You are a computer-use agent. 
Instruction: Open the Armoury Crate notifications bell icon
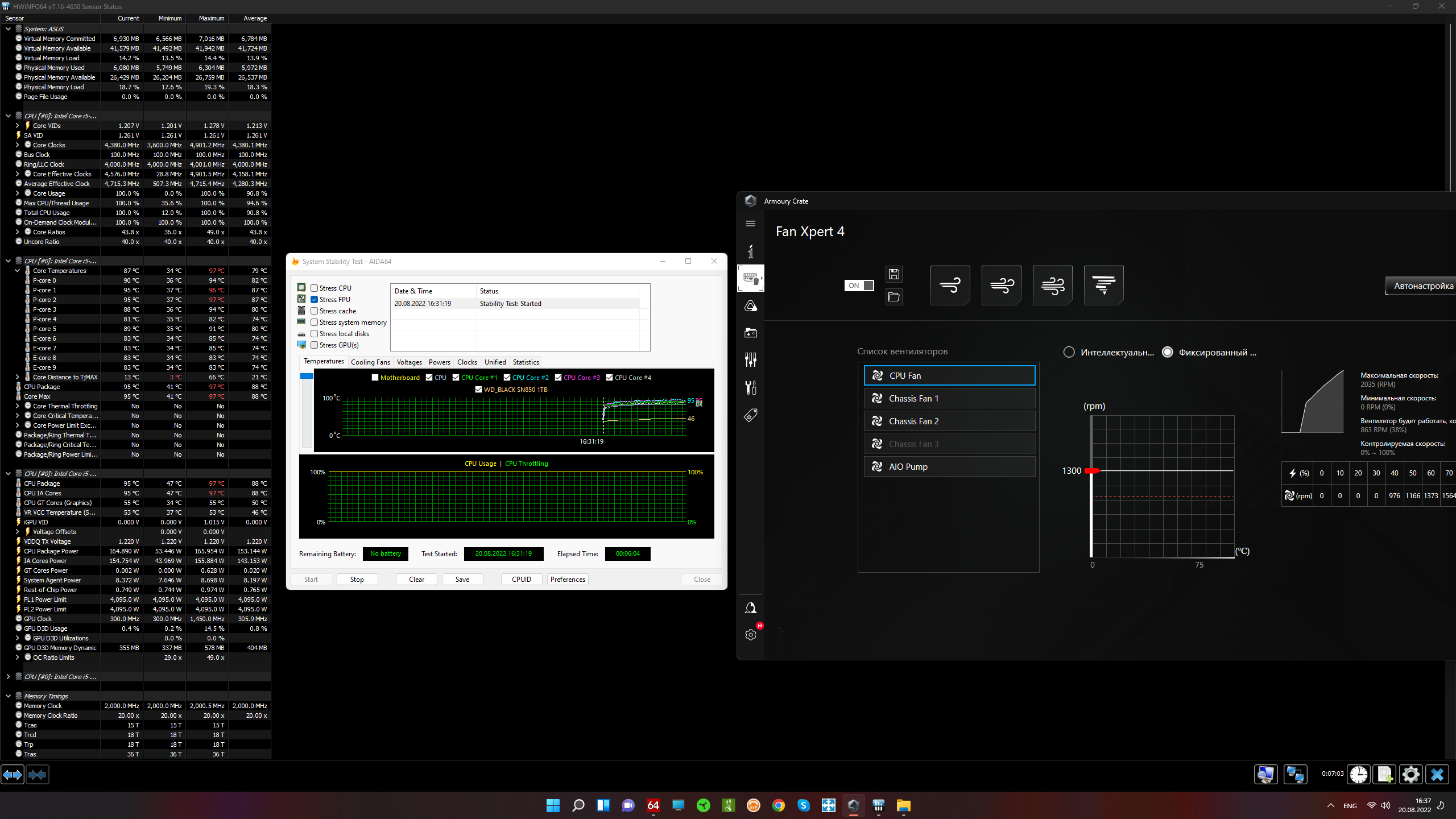pos(750,608)
